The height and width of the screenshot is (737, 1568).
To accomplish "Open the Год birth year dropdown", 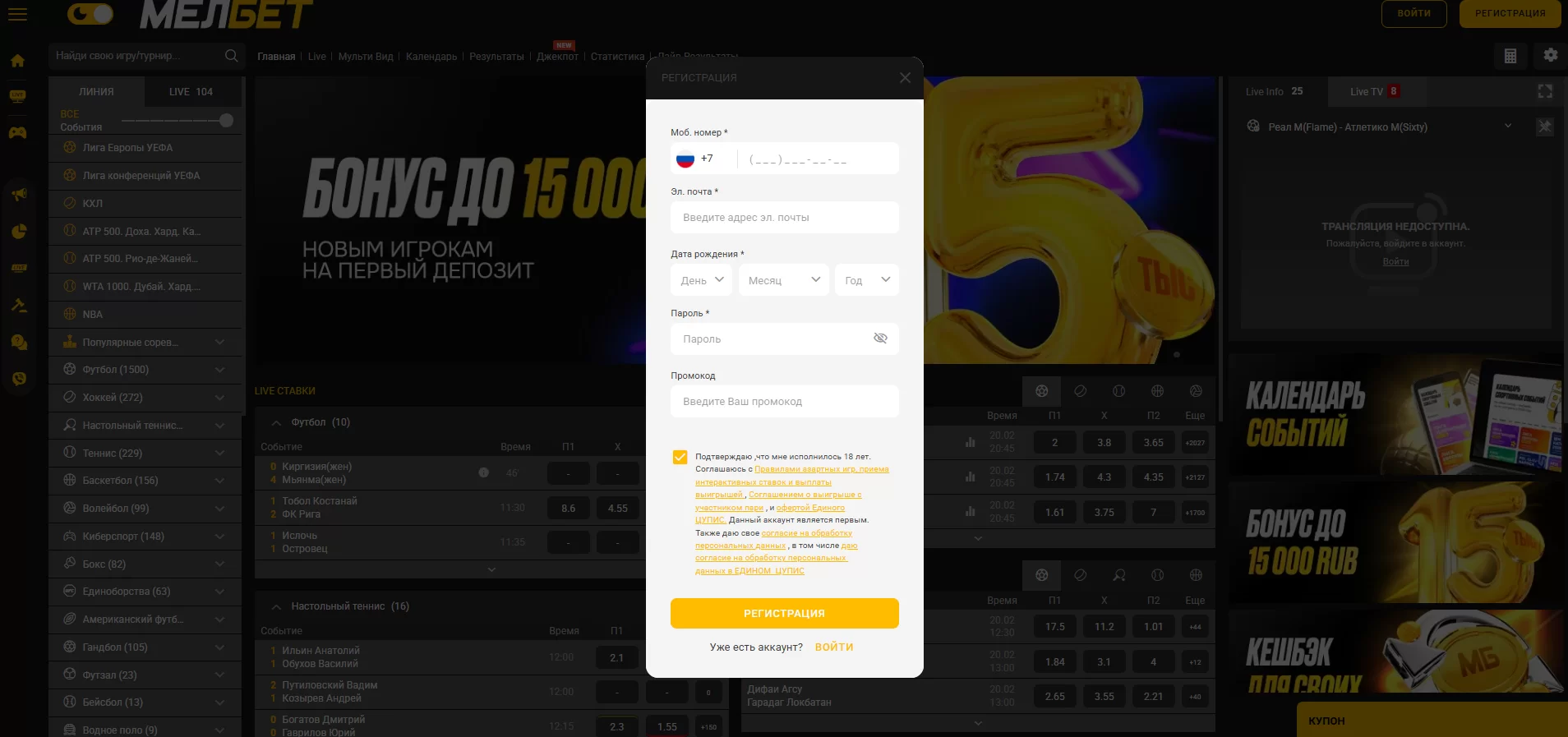I will pyautogui.click(x=867, y=280).
